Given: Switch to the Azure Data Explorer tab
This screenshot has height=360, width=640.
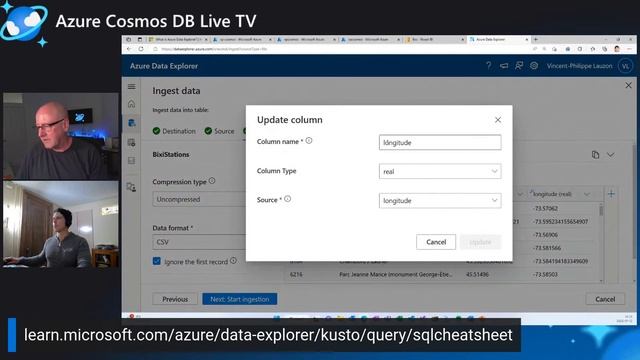Looking at the screenshot, I should click(x=499, y=40).
